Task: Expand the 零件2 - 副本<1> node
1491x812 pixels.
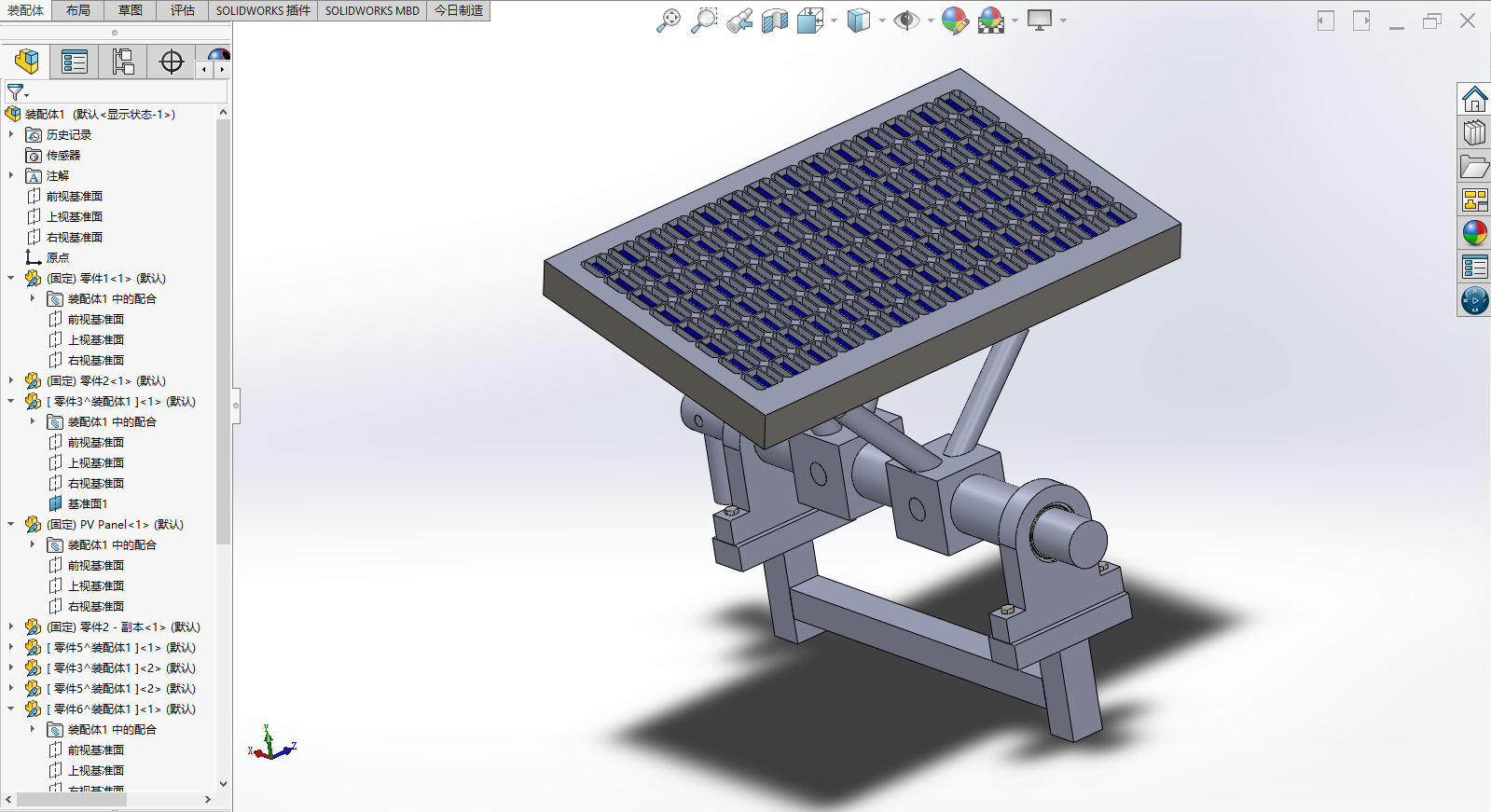Action: point(11,626)
